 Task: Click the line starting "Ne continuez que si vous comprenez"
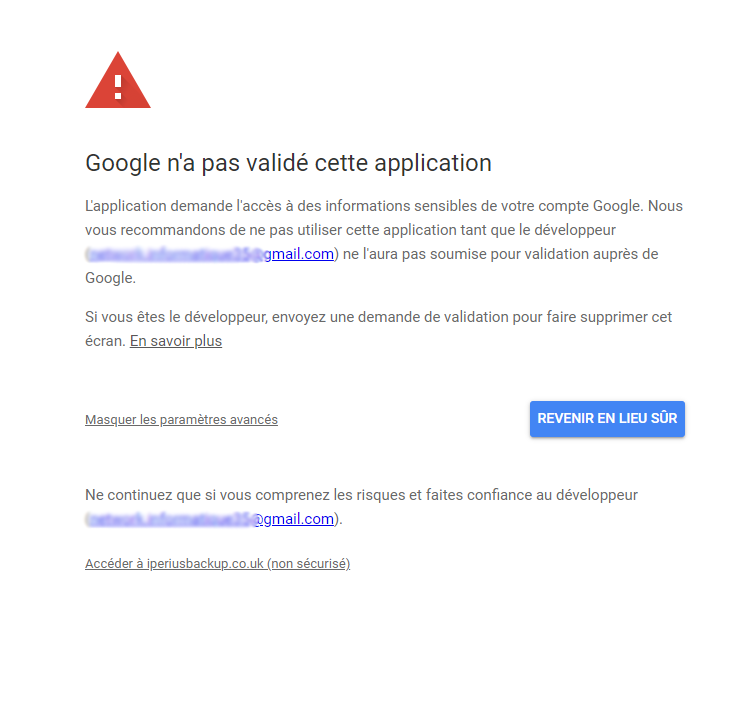[361, 495]
